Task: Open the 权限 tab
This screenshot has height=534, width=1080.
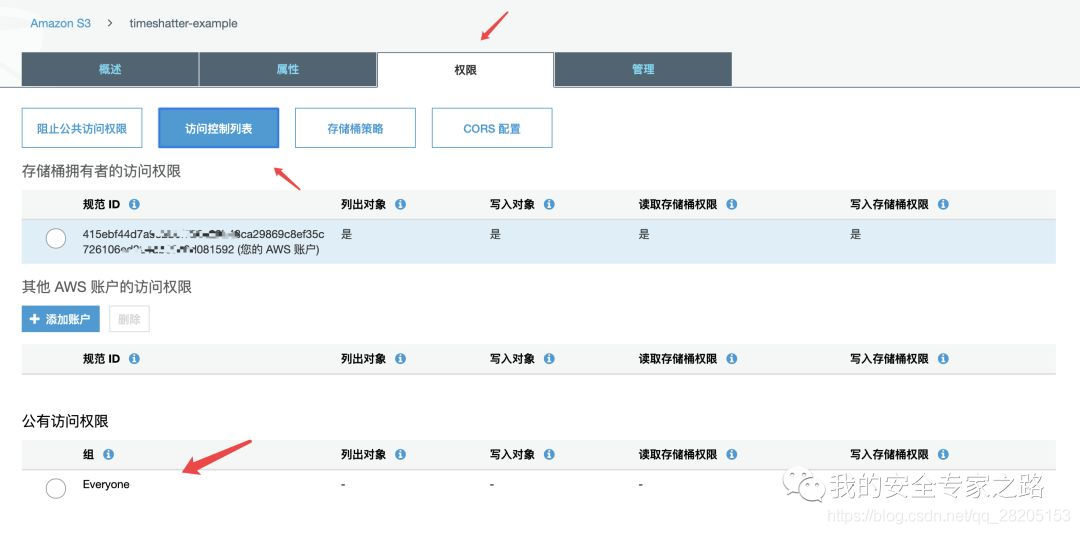Action: click(466, 70)
